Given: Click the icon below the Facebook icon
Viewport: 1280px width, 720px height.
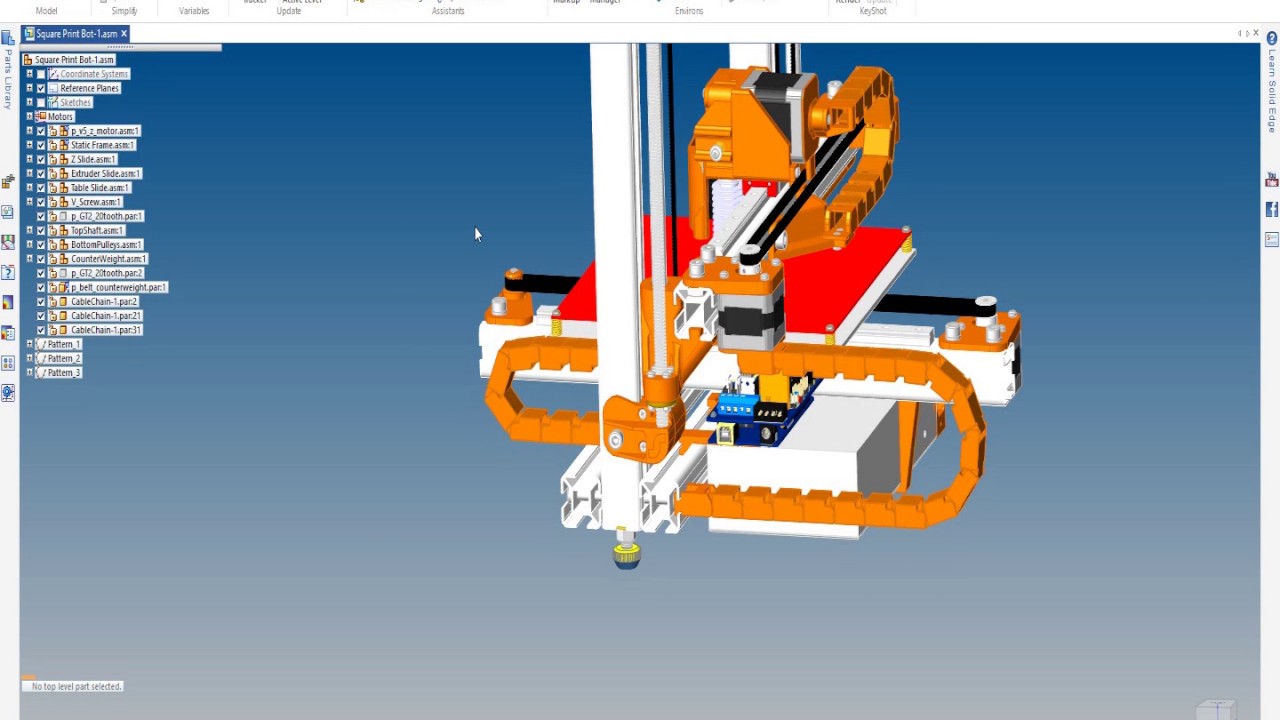Looking at the screenshot, I should pos(1272,240).
